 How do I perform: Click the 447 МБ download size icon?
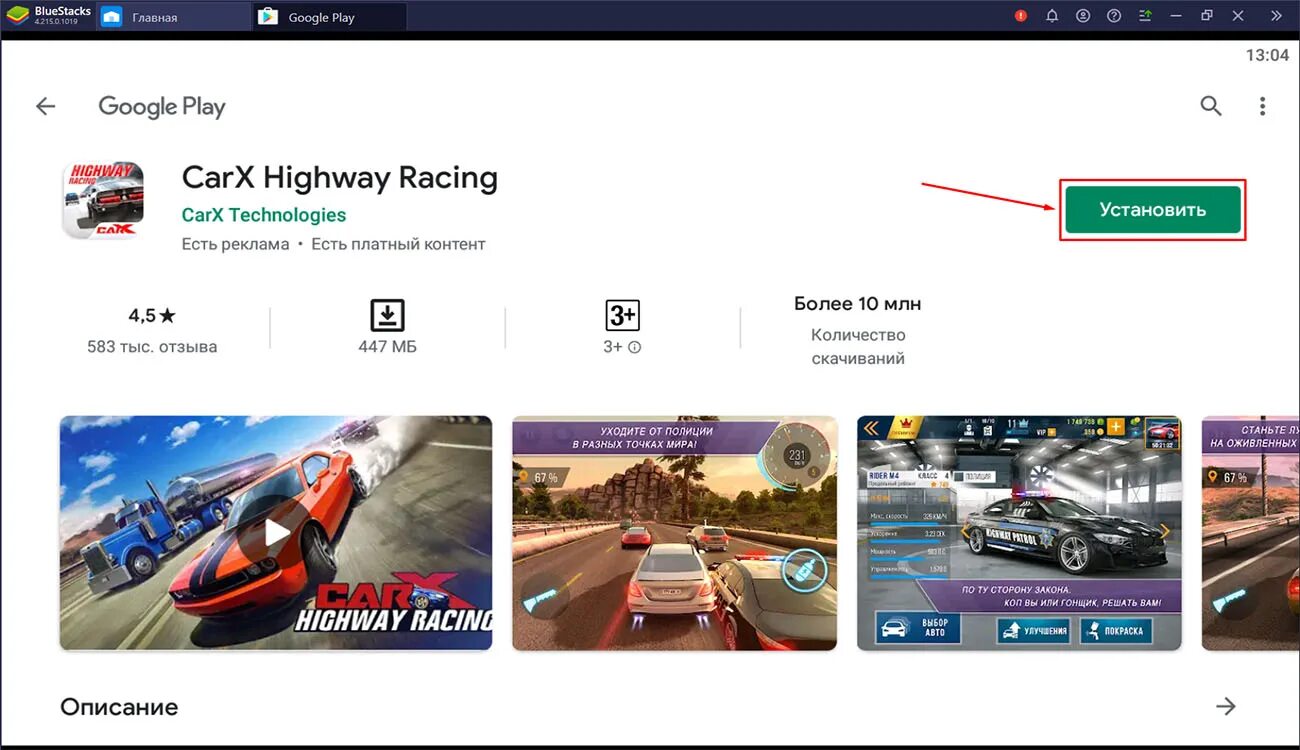tap(387, 316)
